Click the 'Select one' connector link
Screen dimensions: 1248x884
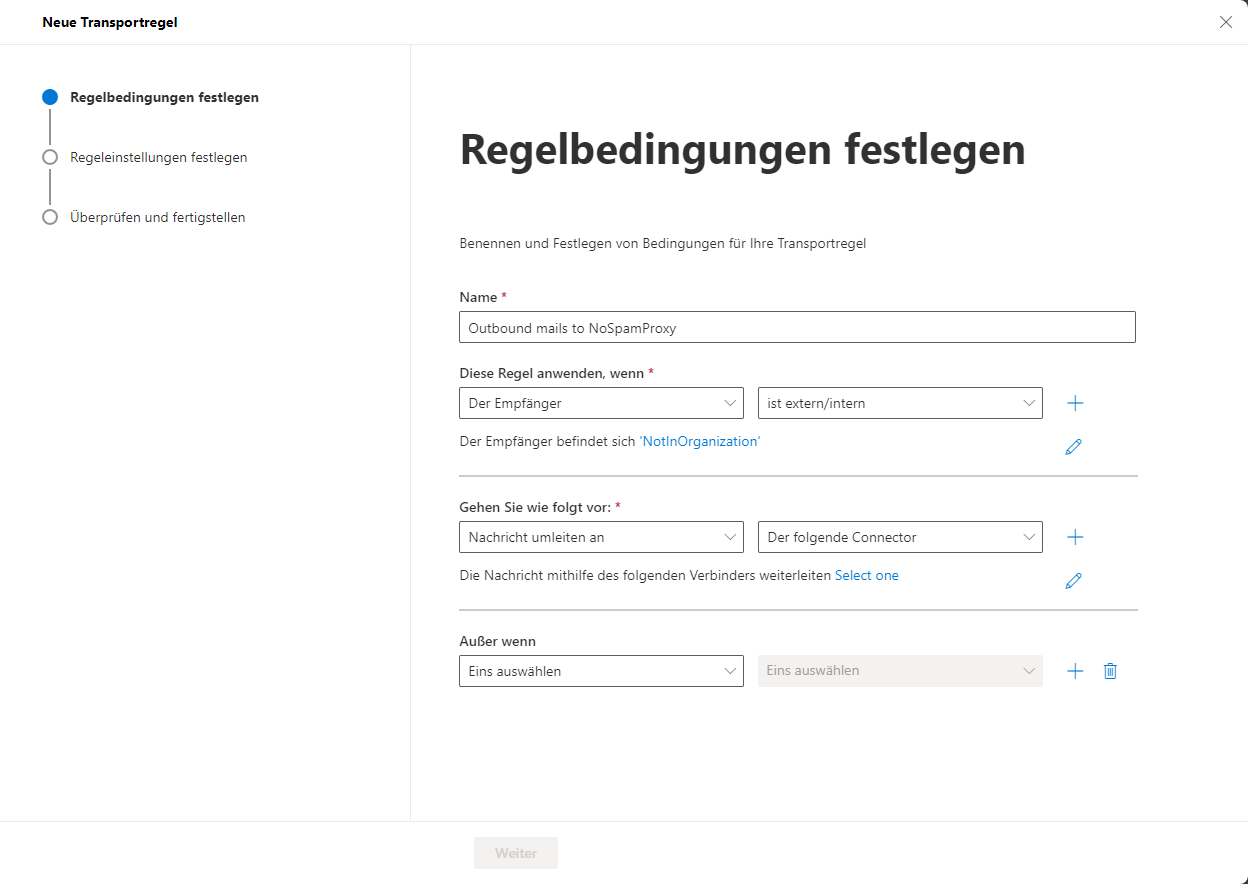pos(867,575)
